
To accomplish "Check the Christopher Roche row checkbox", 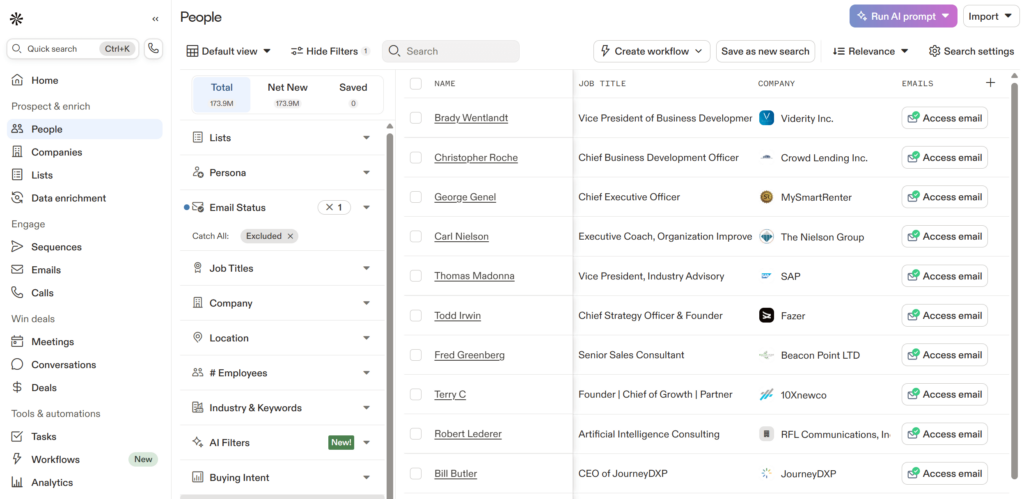I will [416, 157].
